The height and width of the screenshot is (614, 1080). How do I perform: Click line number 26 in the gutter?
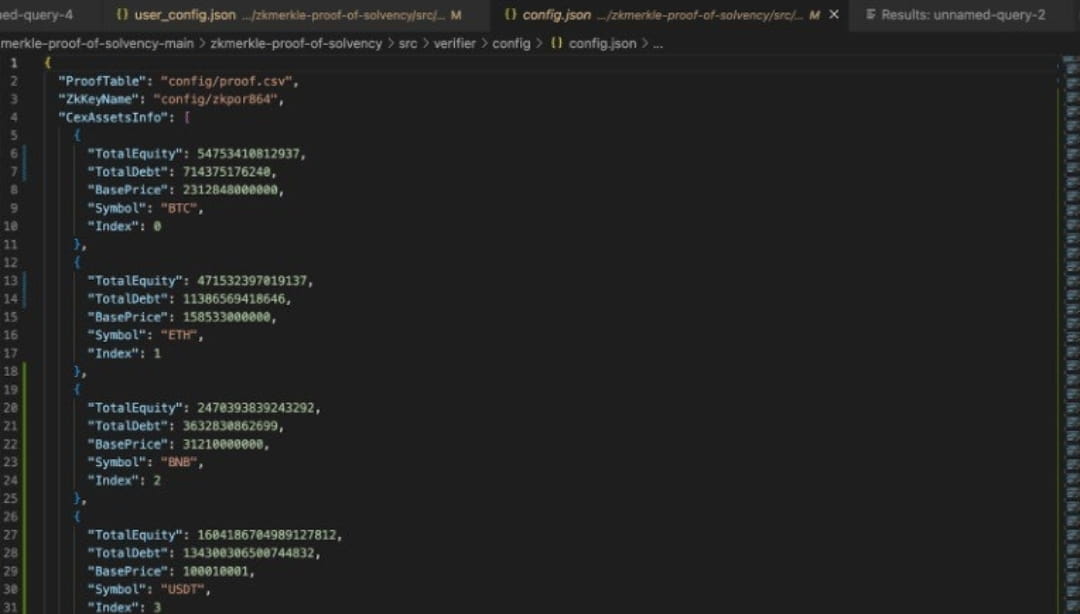pos(10,517)
